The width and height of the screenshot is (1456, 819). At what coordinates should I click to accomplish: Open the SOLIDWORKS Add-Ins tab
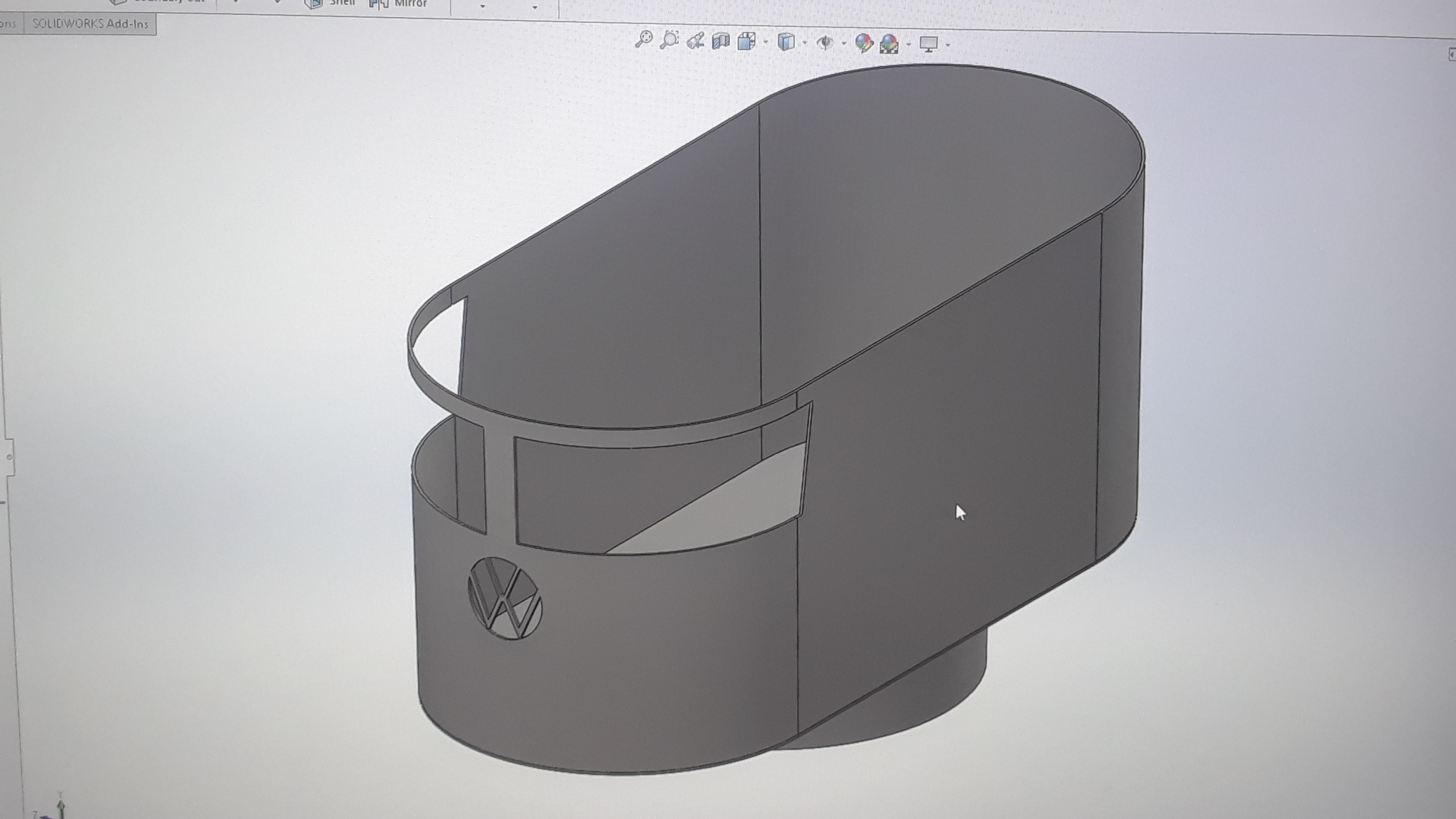90,24
